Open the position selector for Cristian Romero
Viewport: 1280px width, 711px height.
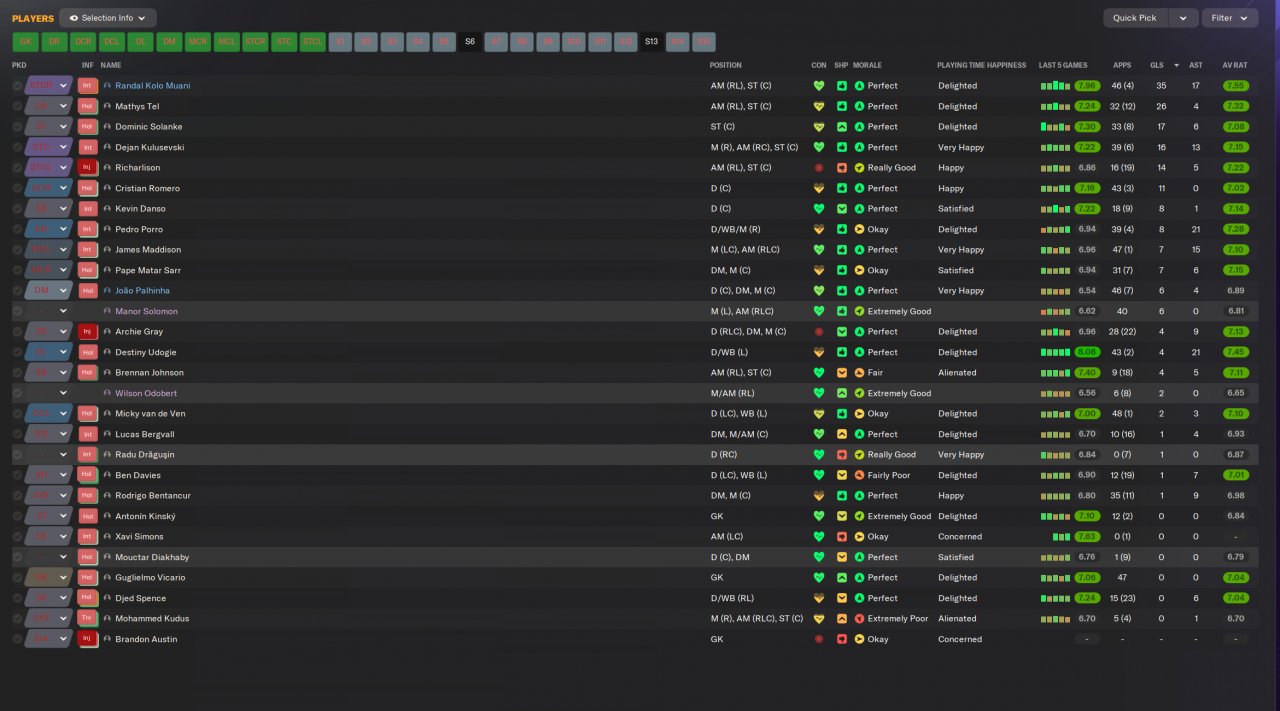click(49, 188)
